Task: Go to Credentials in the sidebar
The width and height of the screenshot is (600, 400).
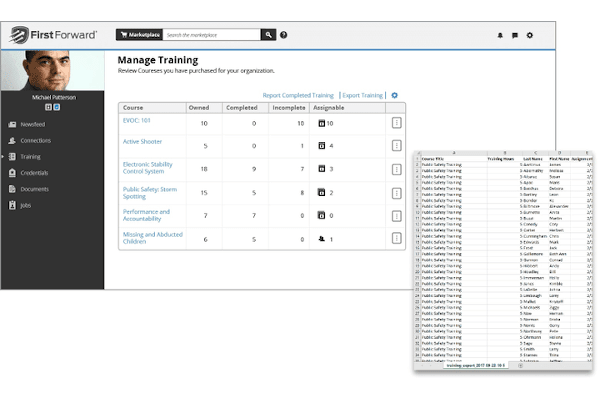Action: point(37,173)
